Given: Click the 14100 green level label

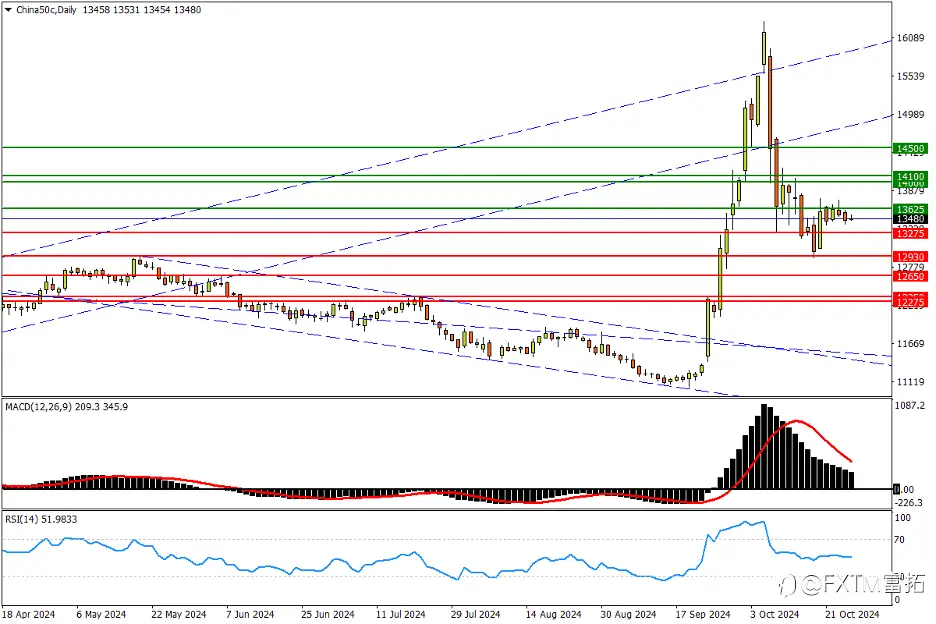Looking at the screenshot, I should pos(910,176).
